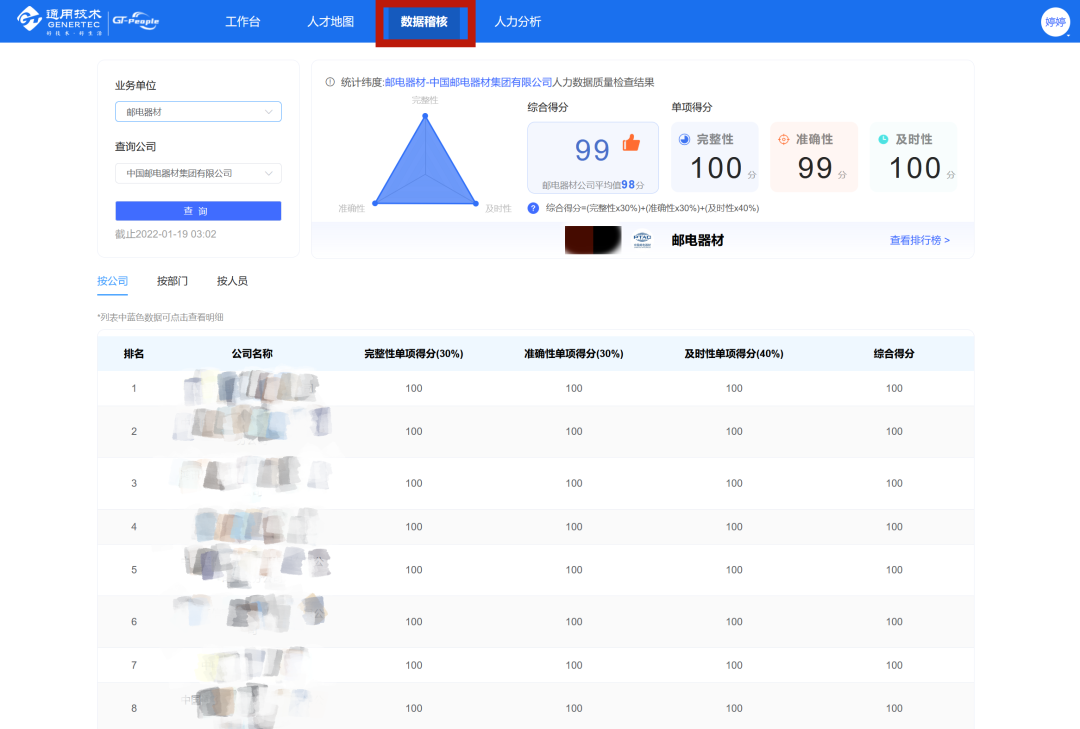Click the Genertec logo in the header
Screen dimensions: 1080x729
[x=59, y=21]
